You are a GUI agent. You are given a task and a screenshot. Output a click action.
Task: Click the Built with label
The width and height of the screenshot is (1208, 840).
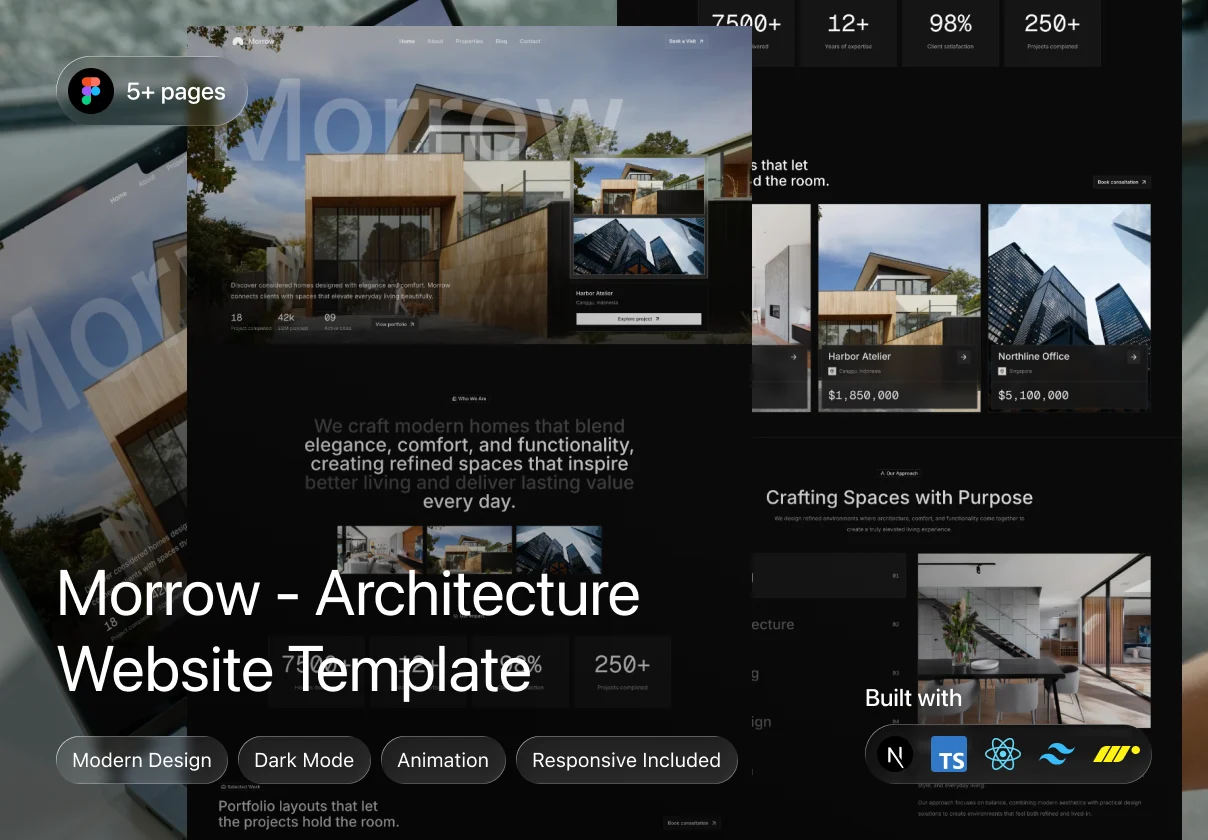tap(913, 698)
